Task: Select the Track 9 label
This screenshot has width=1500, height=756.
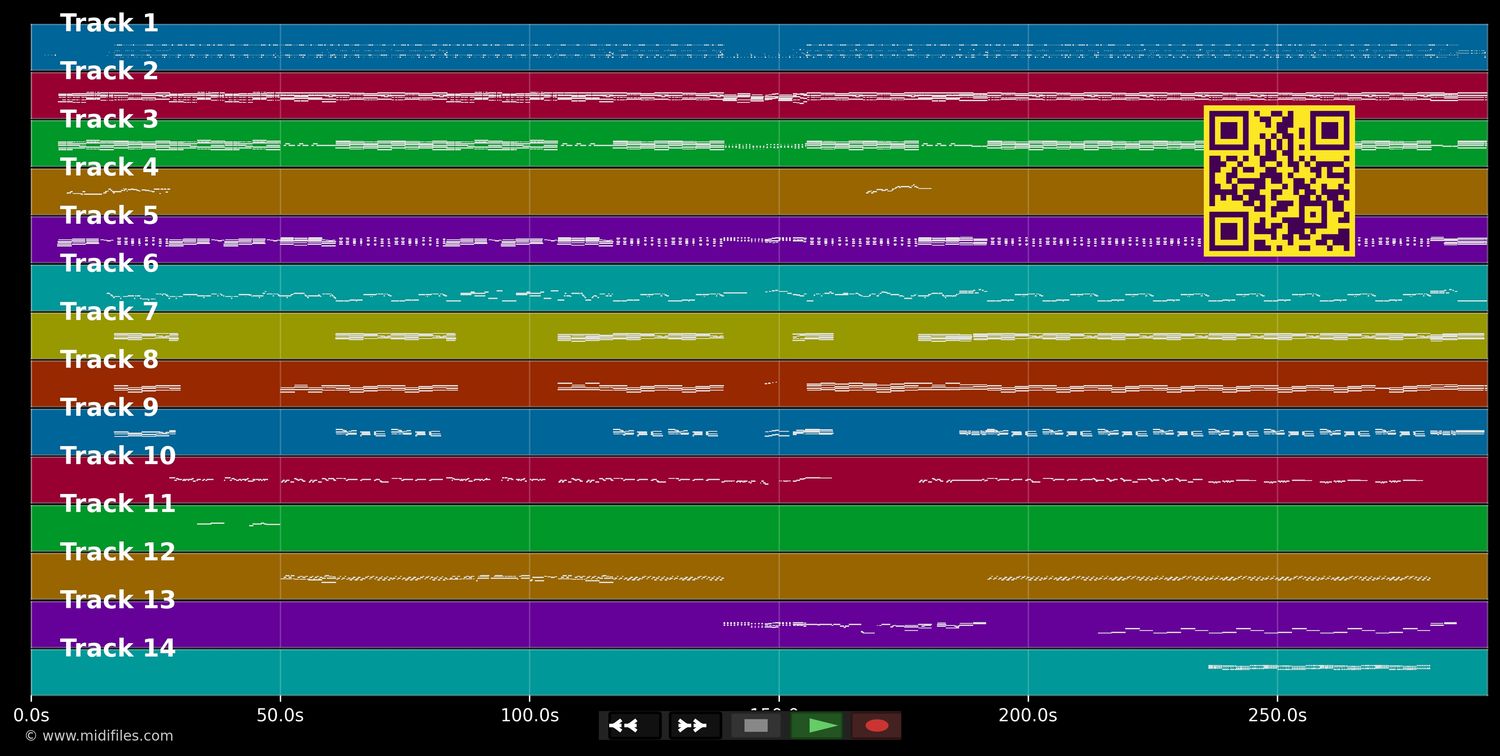Action: coord(109,407)
